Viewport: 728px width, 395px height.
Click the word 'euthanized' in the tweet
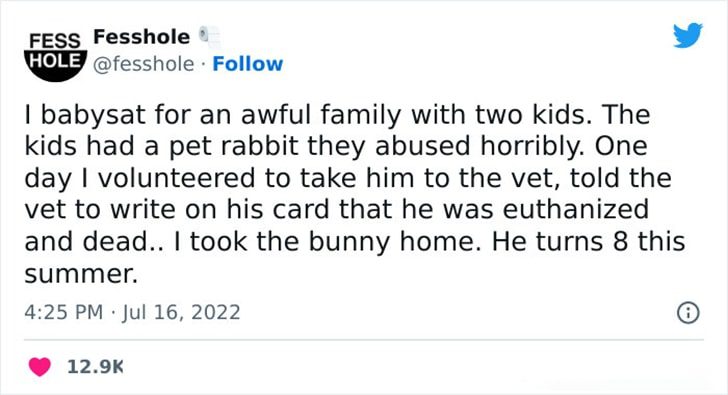coord(575,209)
